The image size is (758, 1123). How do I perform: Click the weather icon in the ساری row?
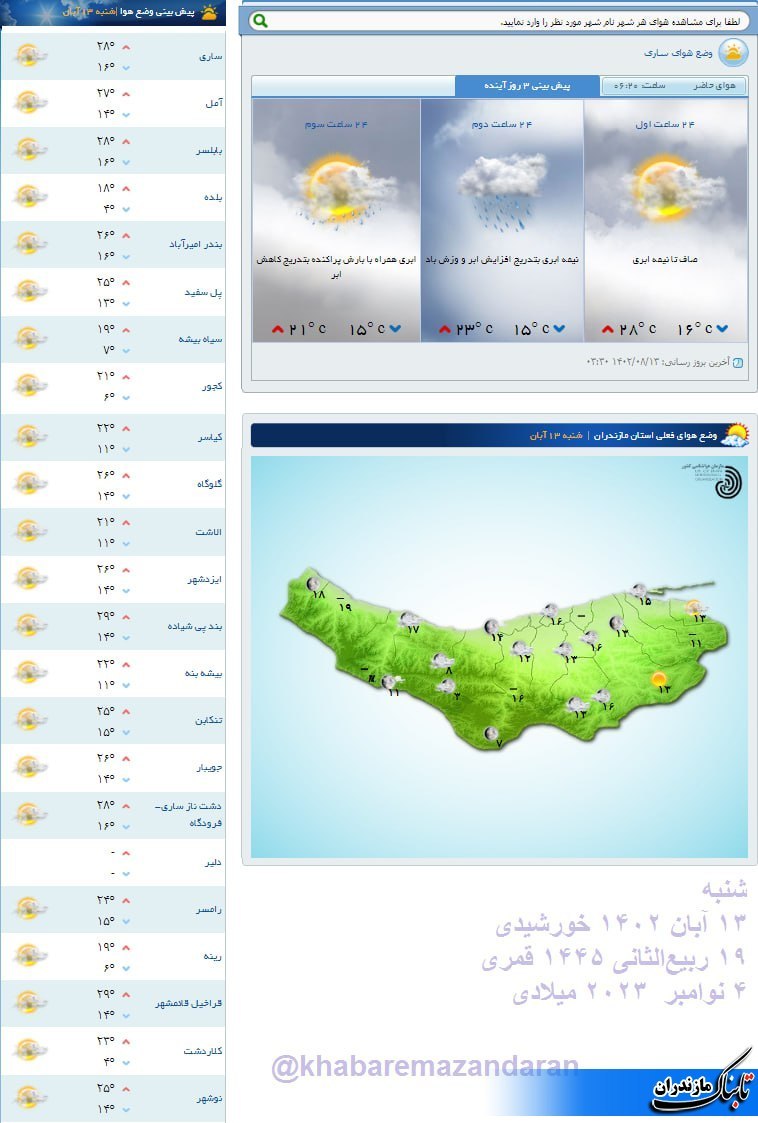click(30, 56)
